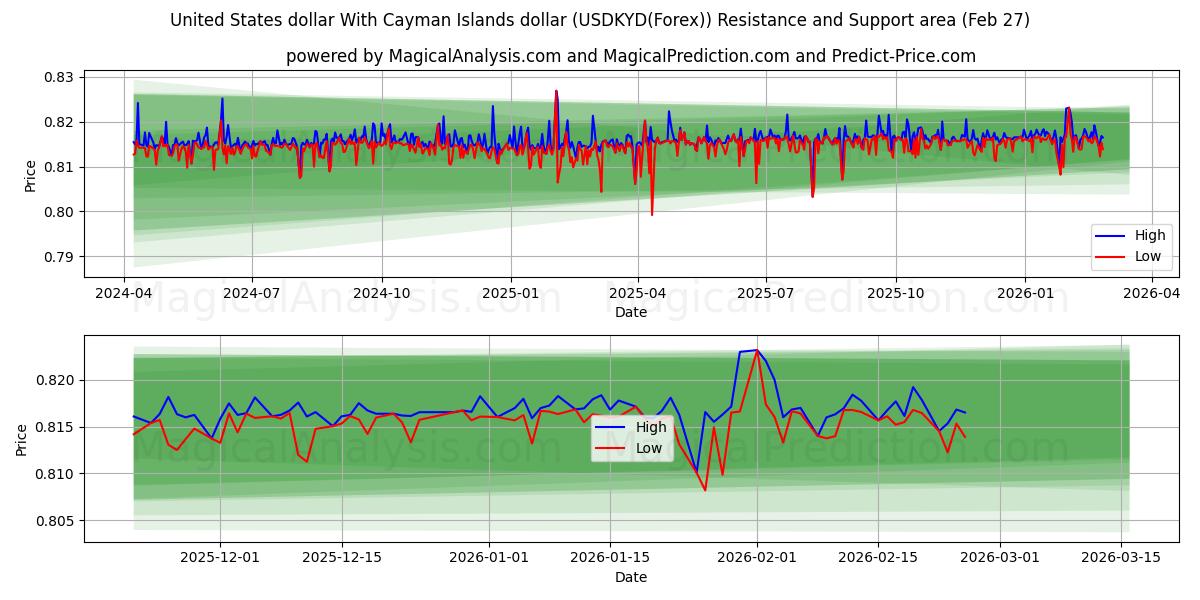Click the 2025-04 x-axis tick label
This screenshot has width=1200, height=600.
[x=638, y=294]
